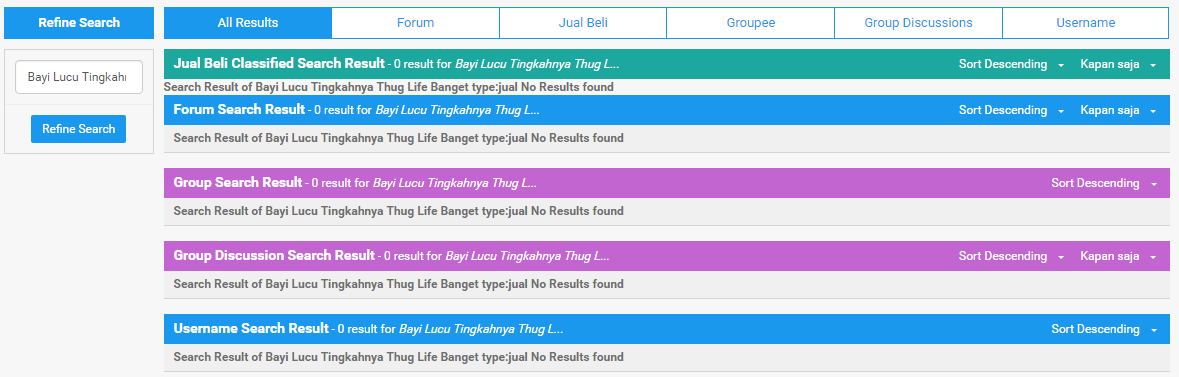1179x377 pixels.
Task: Switch to the Forum tab
Action: (x=416, y=23)
